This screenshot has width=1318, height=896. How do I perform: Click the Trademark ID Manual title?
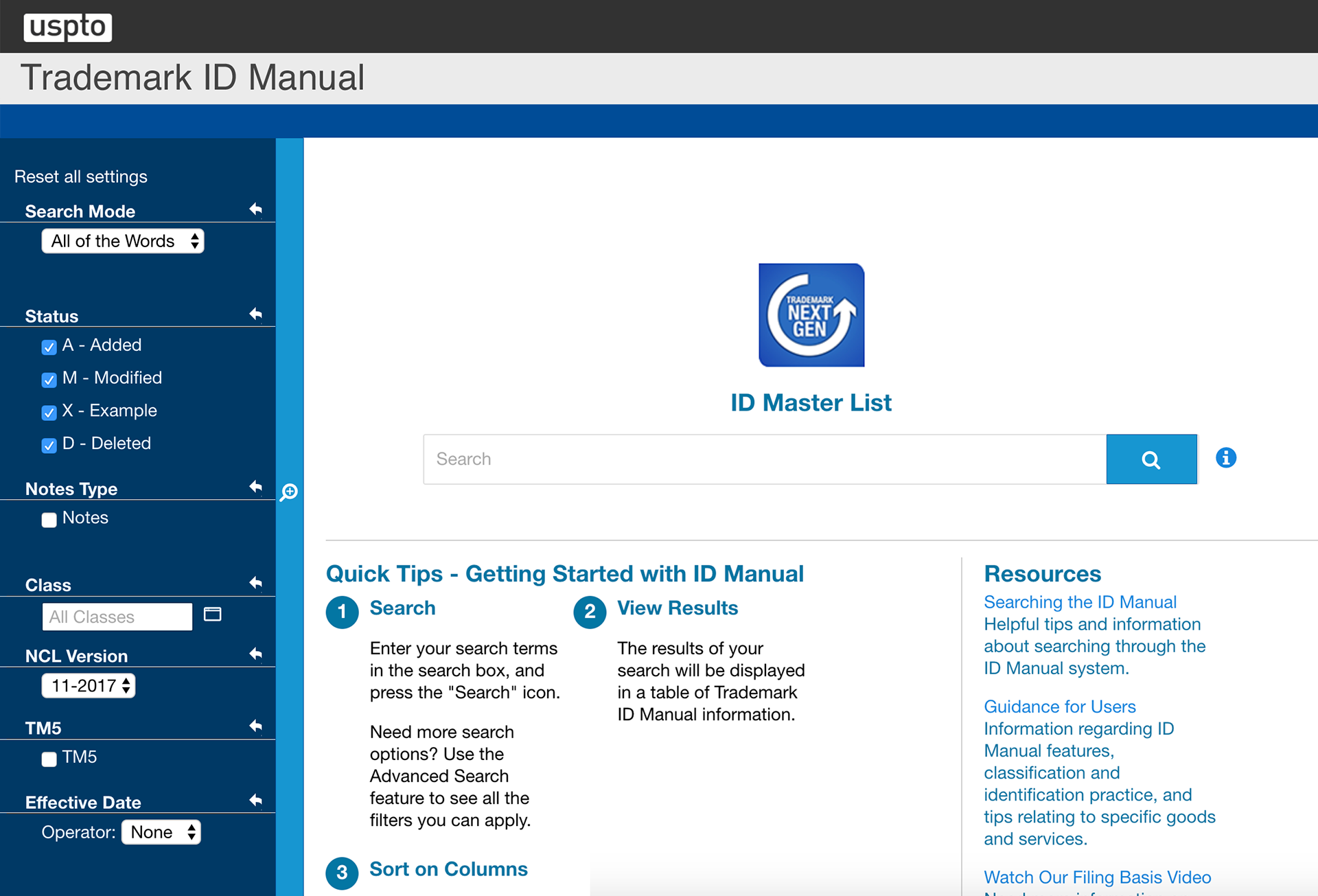pos(193,78)
